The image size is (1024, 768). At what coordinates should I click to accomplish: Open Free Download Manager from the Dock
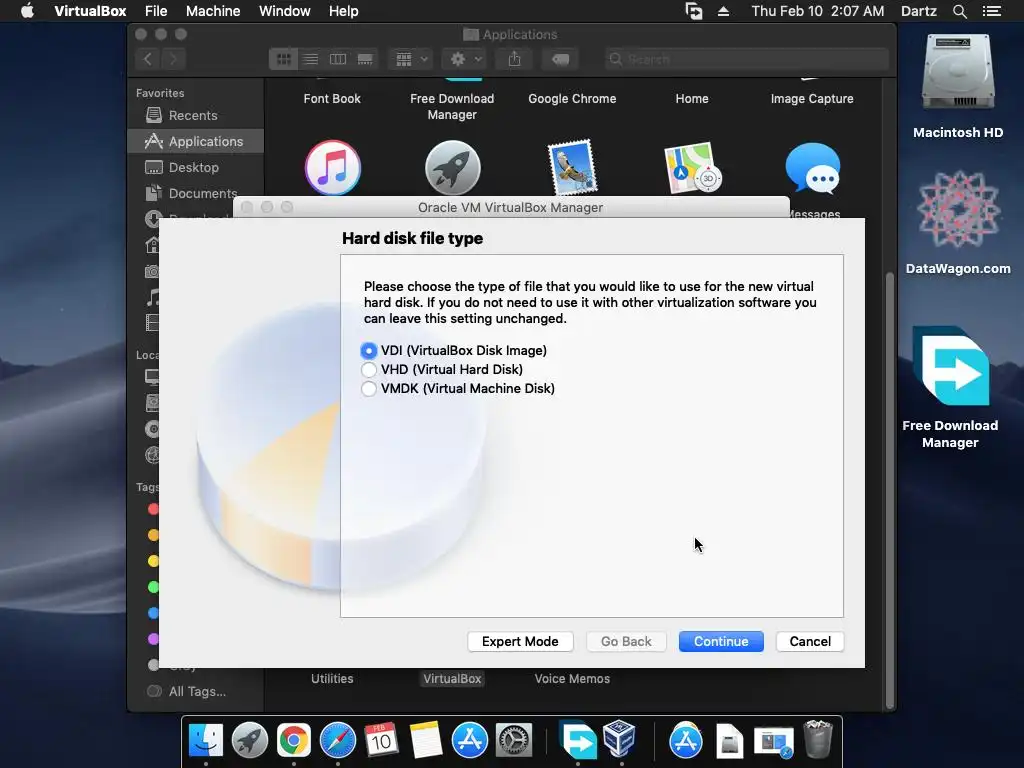pos(578,741)
